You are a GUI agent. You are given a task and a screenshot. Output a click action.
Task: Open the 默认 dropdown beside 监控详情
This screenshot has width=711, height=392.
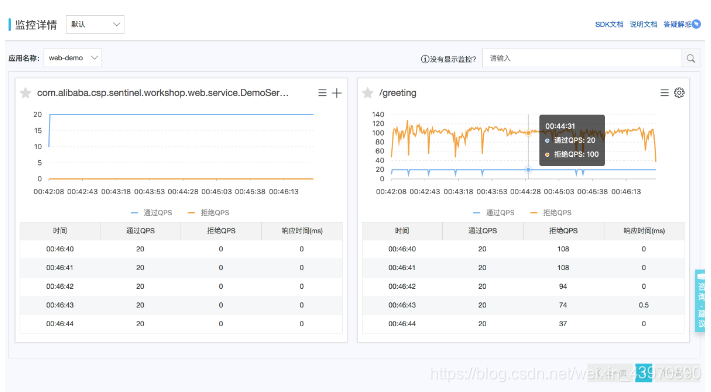point(95,24)
